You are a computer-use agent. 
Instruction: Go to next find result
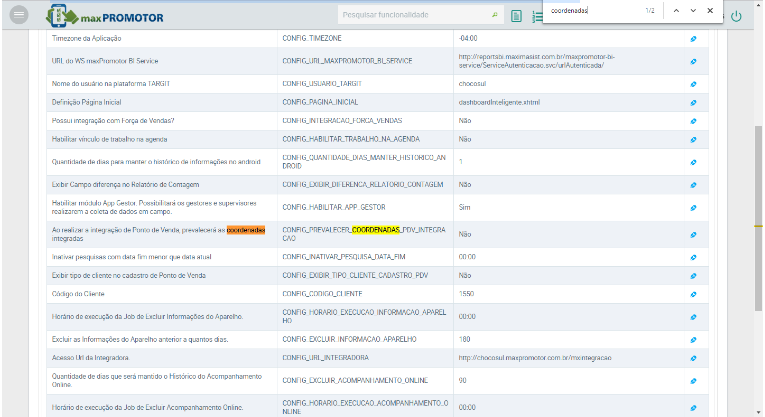(693, 10)
